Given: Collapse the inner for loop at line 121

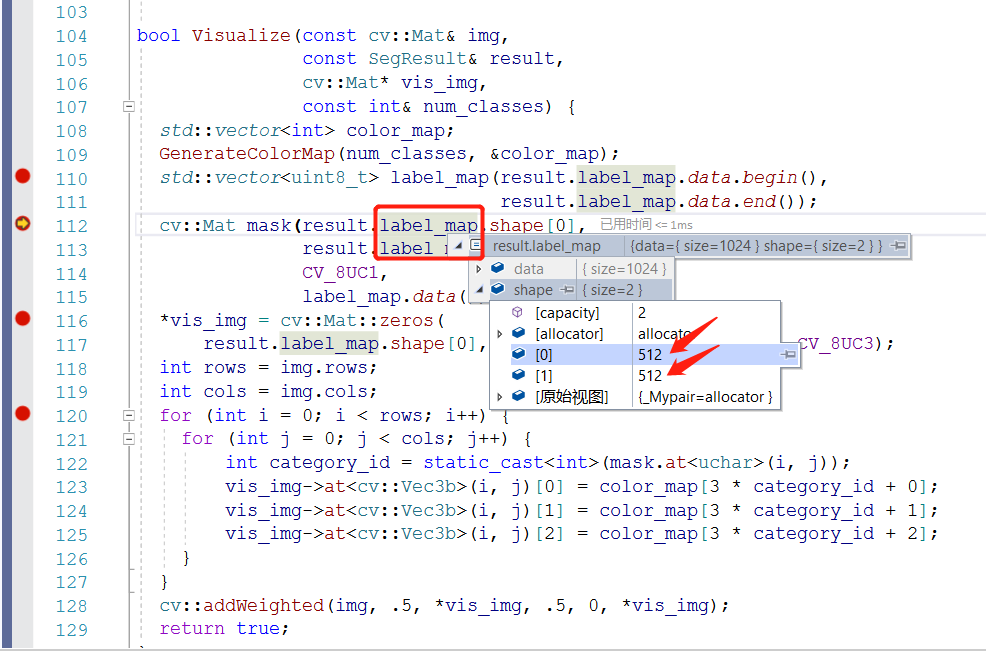Looking at the screenshot, I should click(x=129, y=439).
